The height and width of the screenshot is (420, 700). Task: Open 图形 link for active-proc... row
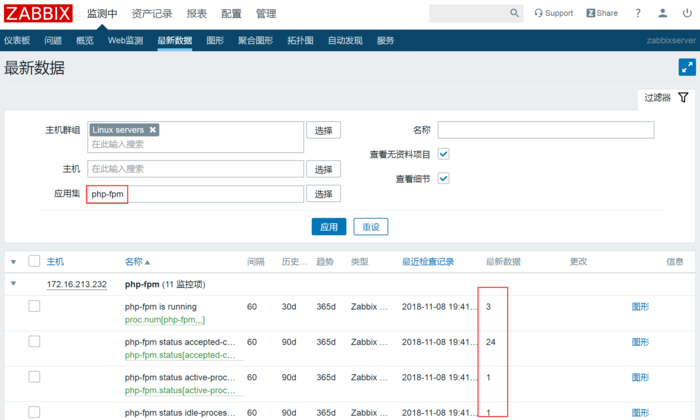coord(640,377)
